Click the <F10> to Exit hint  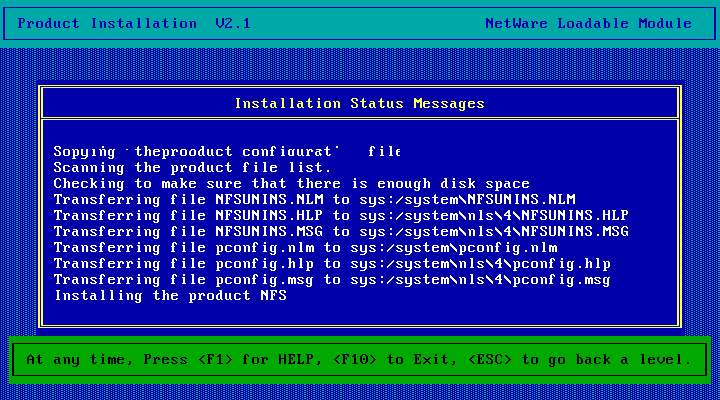coord(395,360)
